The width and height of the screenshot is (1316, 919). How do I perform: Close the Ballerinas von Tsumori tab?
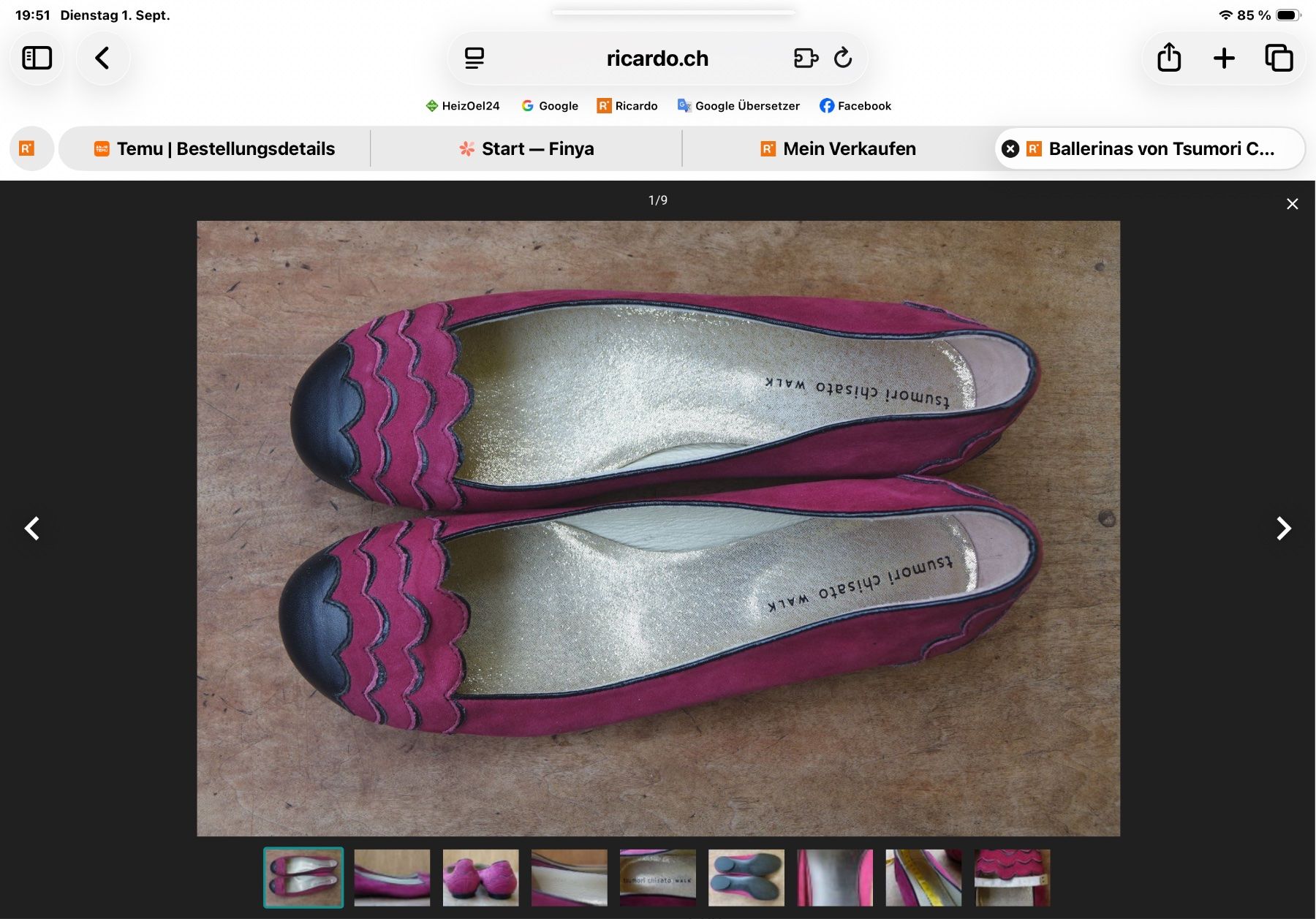click(x=1010, y=149)
